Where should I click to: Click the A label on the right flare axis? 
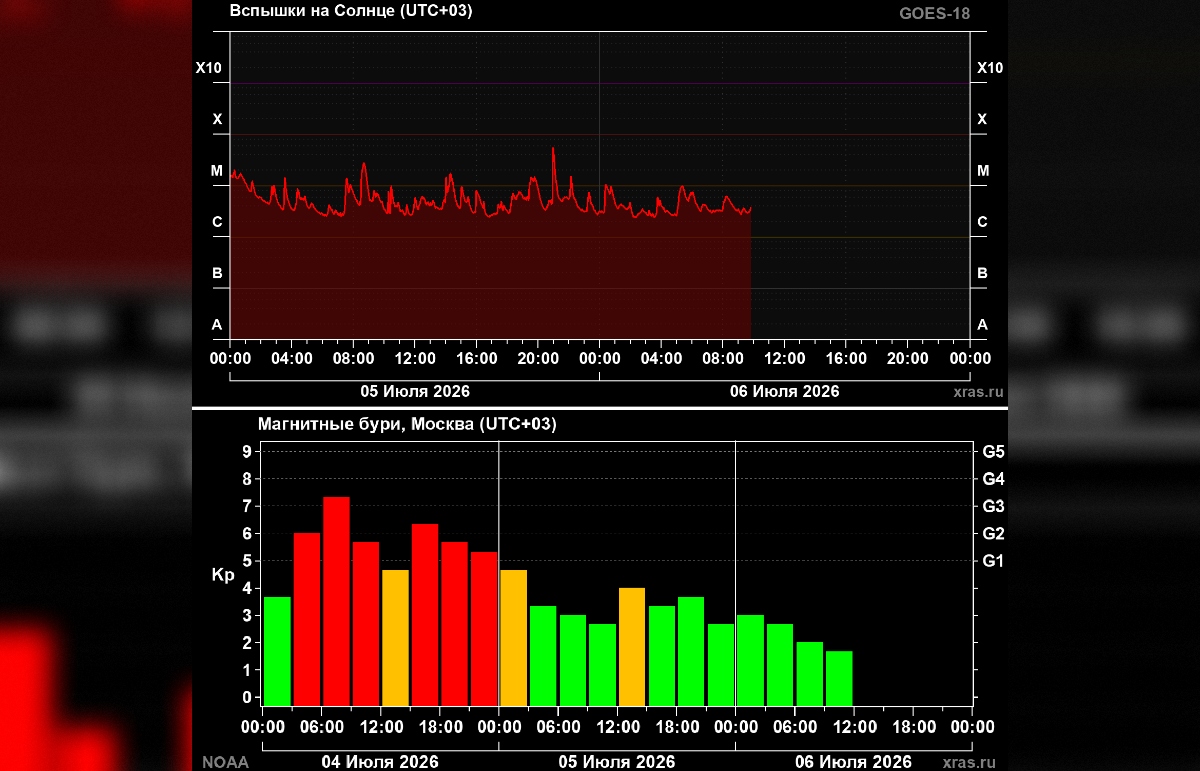[x=982, y=324]
